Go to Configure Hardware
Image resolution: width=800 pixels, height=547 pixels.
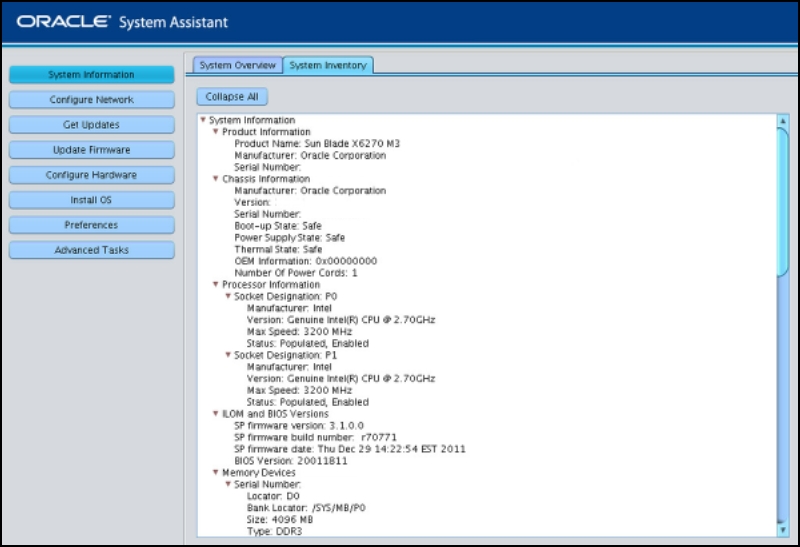(91, 175)
